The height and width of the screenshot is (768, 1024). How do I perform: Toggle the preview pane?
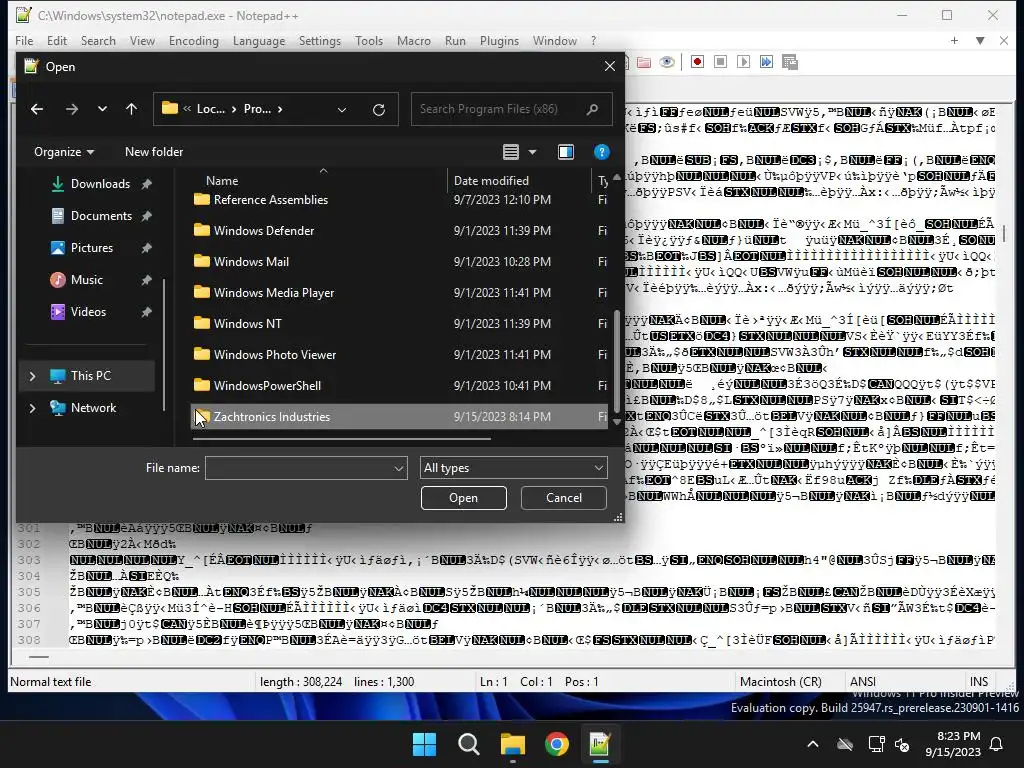coord(566,152)
